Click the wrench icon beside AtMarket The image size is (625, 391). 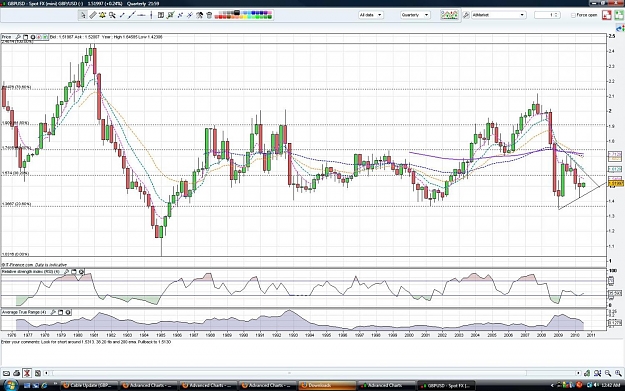466,15
